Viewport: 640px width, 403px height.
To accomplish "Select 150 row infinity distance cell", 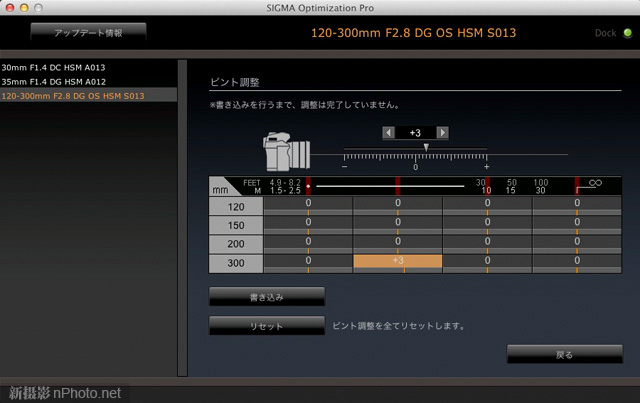I will coord(577,225).
